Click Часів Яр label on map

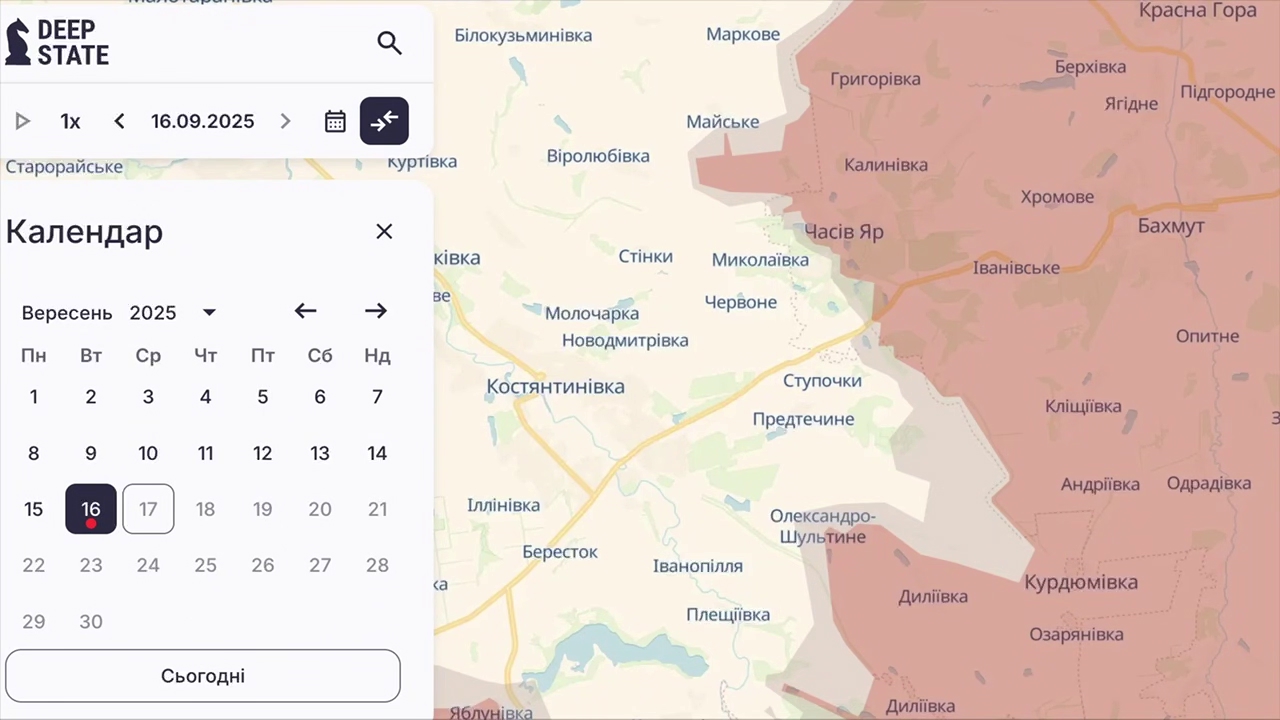coord(845,232)
